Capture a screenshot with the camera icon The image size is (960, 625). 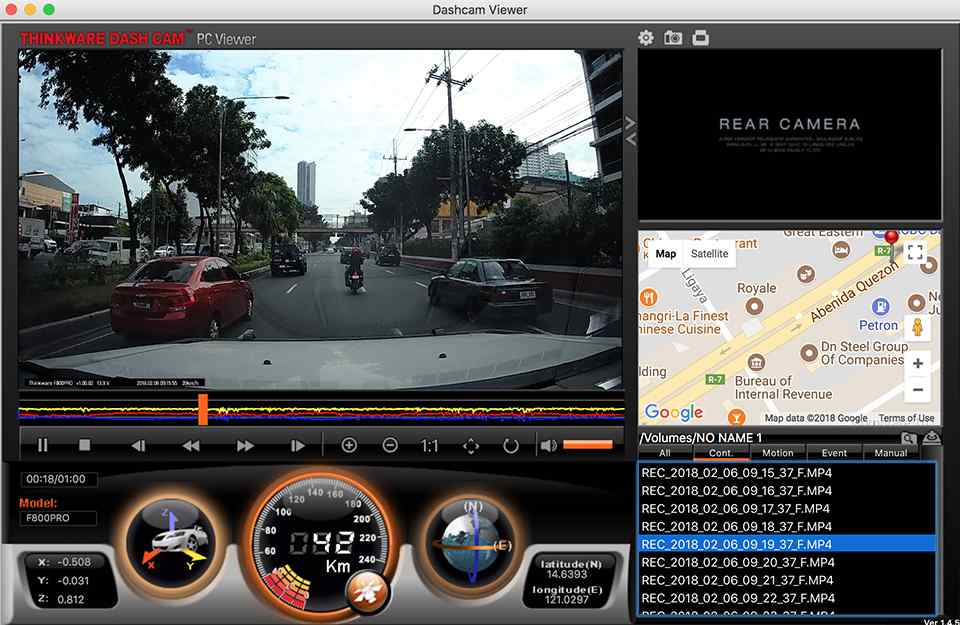pos(672,37)
